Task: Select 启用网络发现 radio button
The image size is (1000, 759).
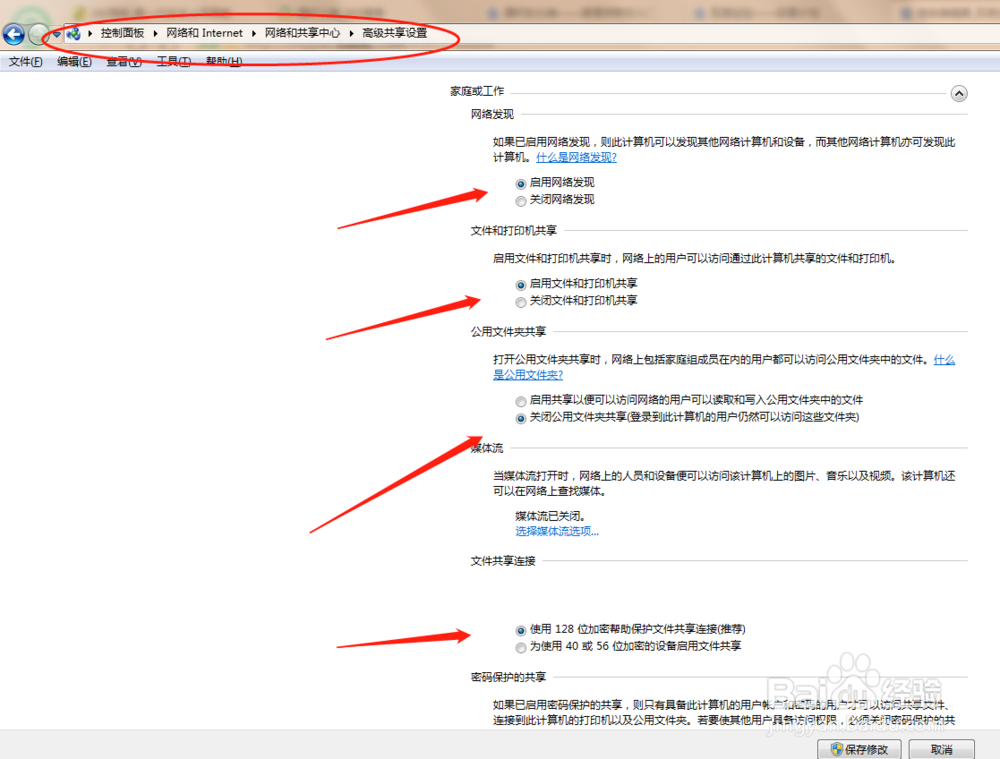Action: (520, 183)
